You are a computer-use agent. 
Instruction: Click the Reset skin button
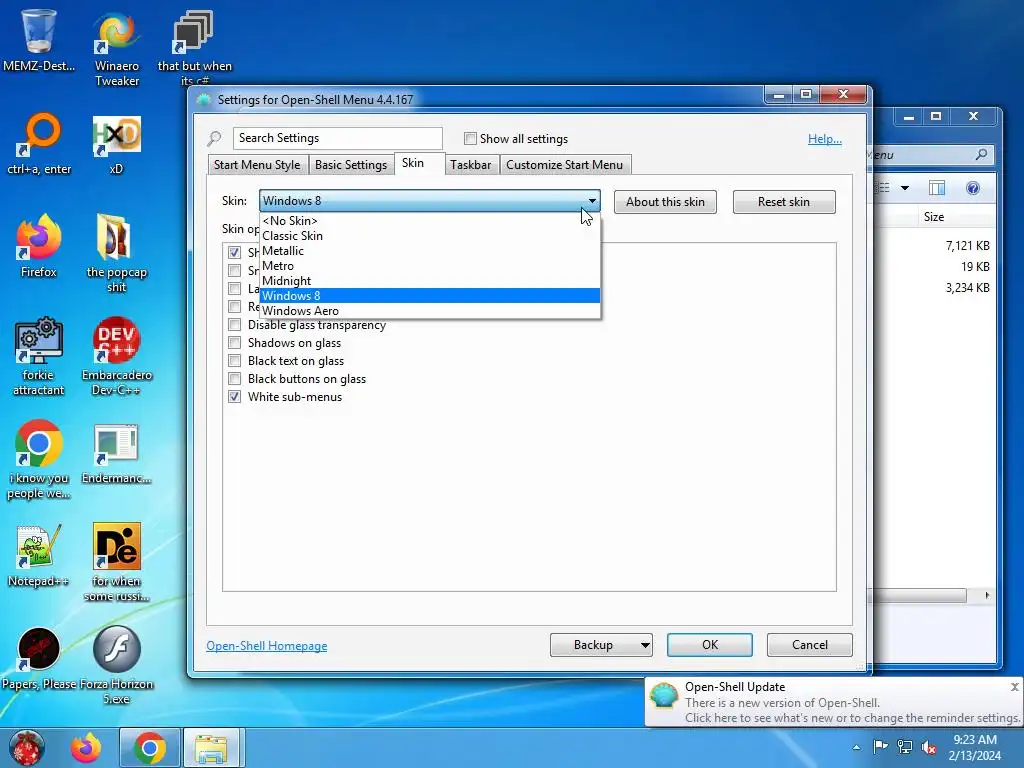point(784,202)
